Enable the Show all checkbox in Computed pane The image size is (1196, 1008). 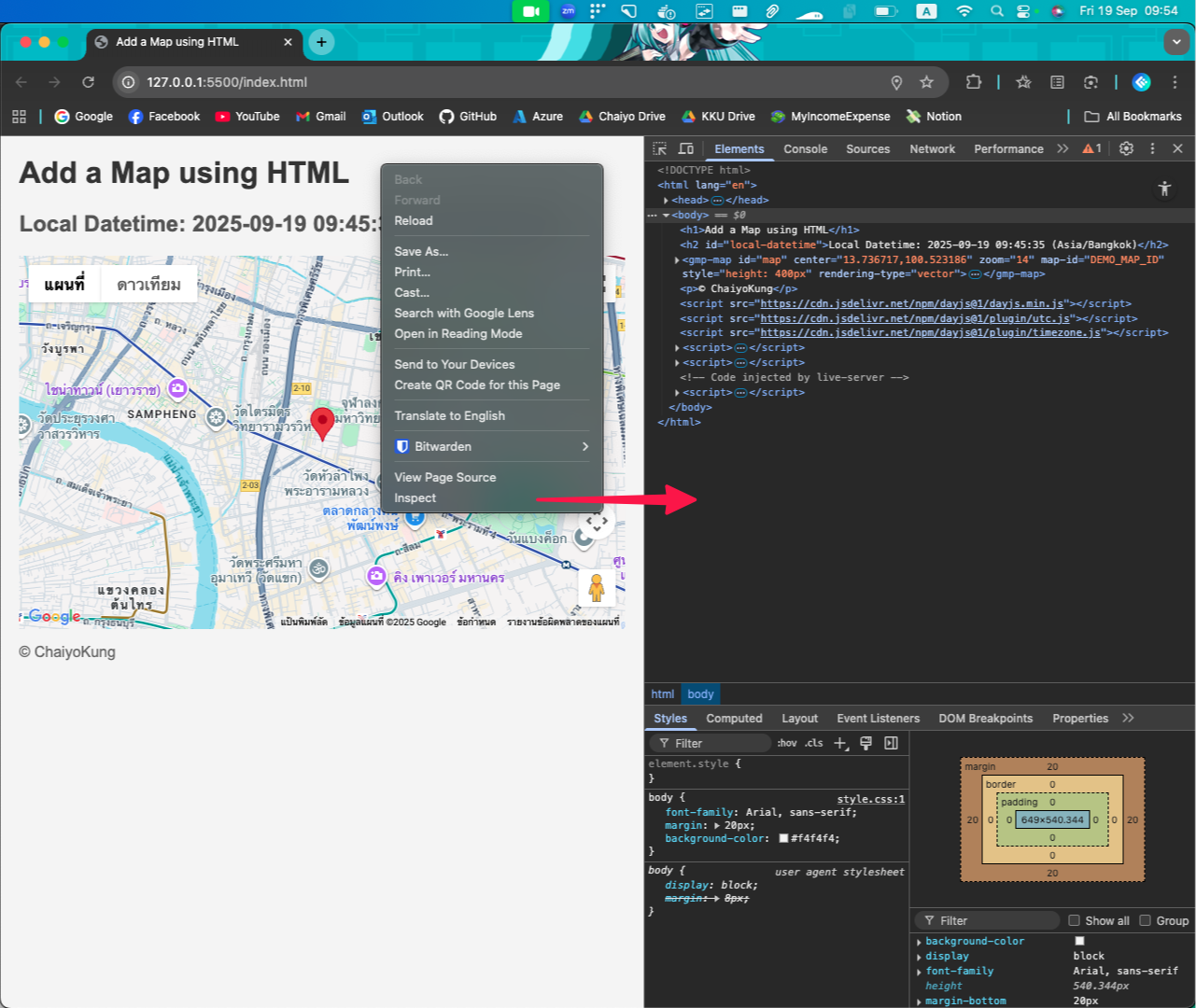click(1075, 920)
